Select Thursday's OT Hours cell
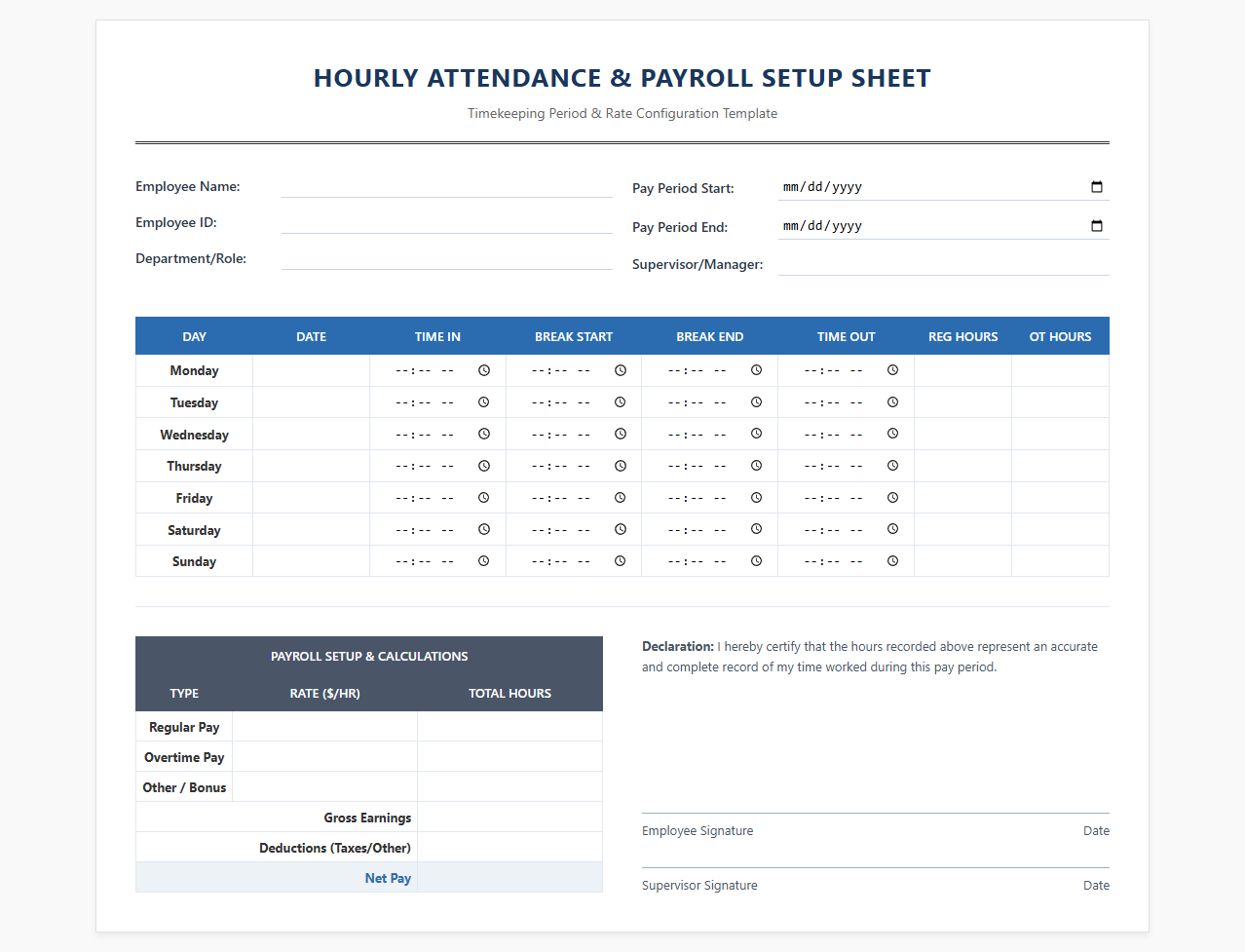Screen dimensions: 1245x952 [1061, 466]
